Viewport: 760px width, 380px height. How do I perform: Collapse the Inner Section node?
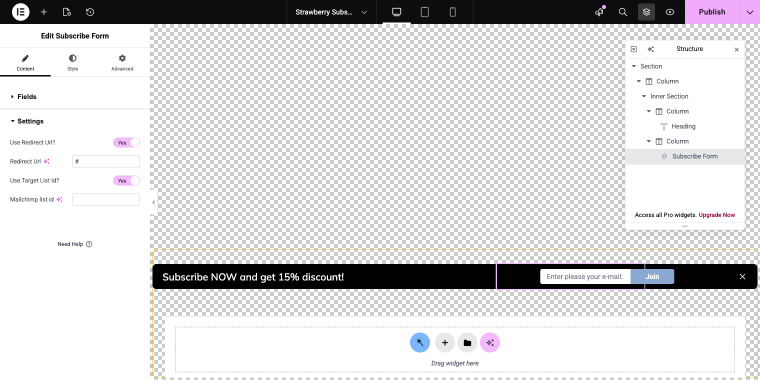644,96
